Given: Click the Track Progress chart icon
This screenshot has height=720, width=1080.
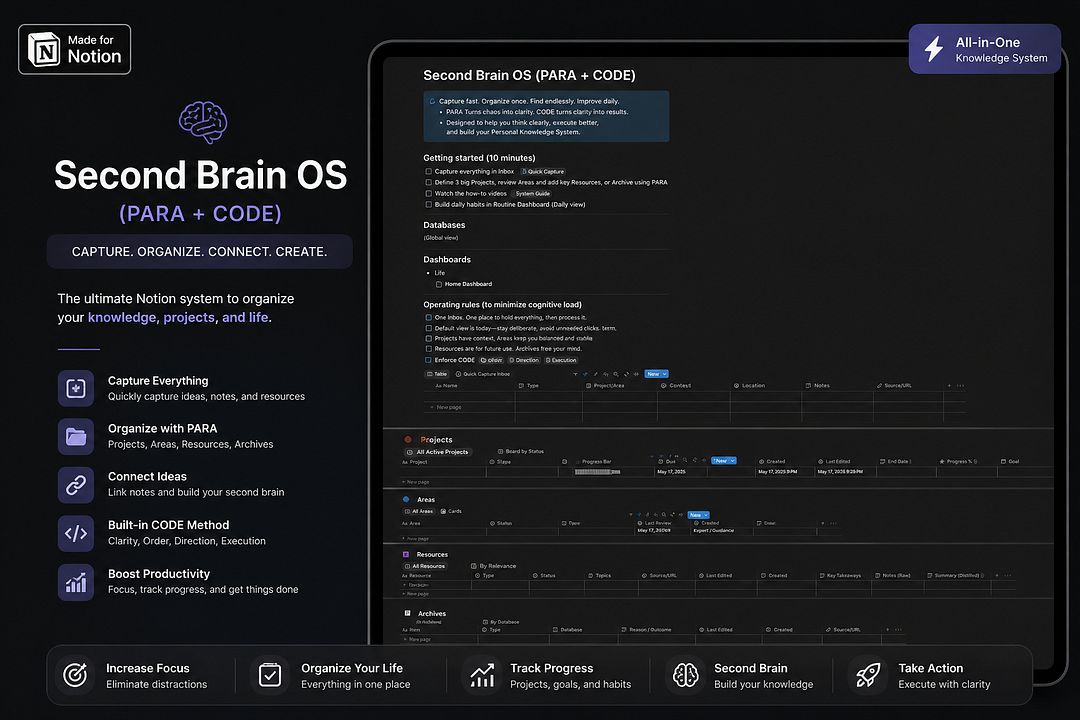Looking at the screenshot, I should coord(482,675).
